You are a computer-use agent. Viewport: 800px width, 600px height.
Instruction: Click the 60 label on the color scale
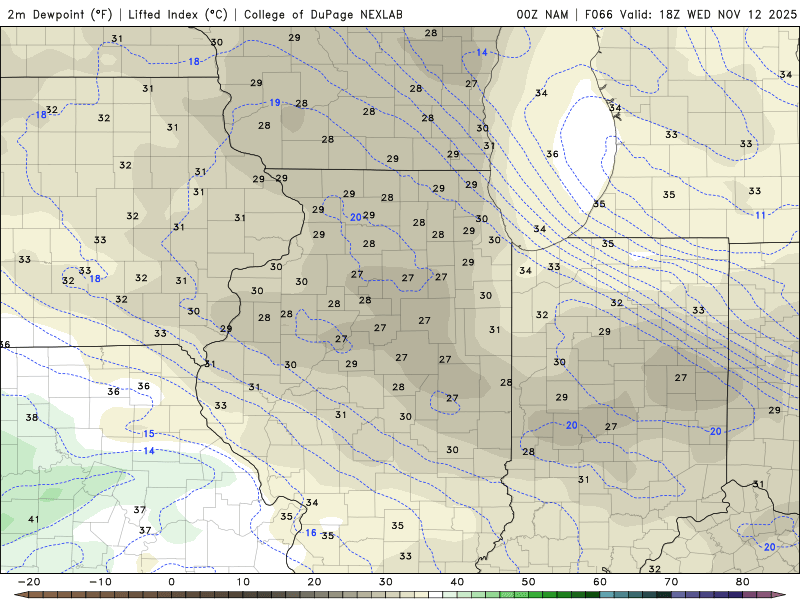tap(600, 582)
